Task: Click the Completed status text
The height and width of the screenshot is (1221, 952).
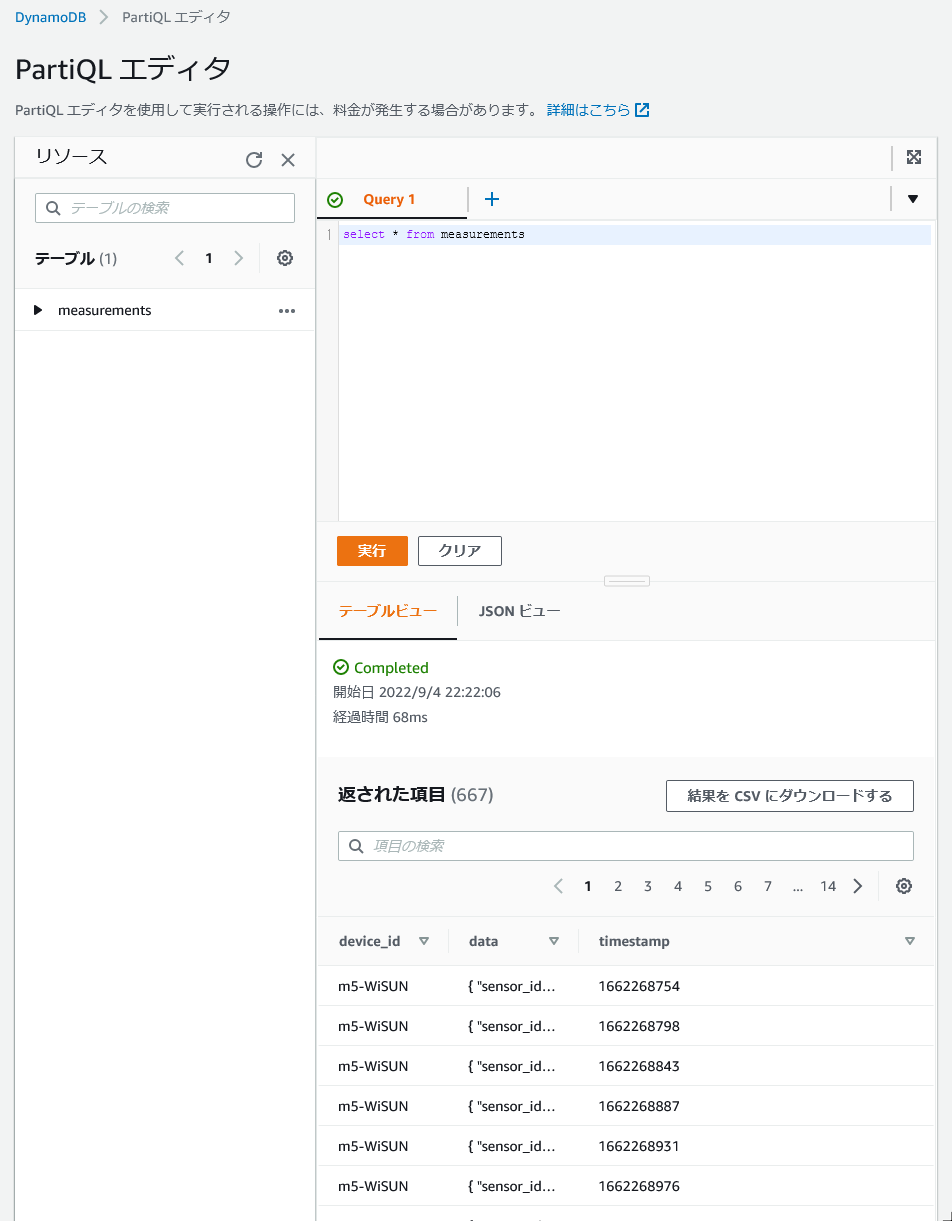Action: pyautogui.click(x=391, y=668)
